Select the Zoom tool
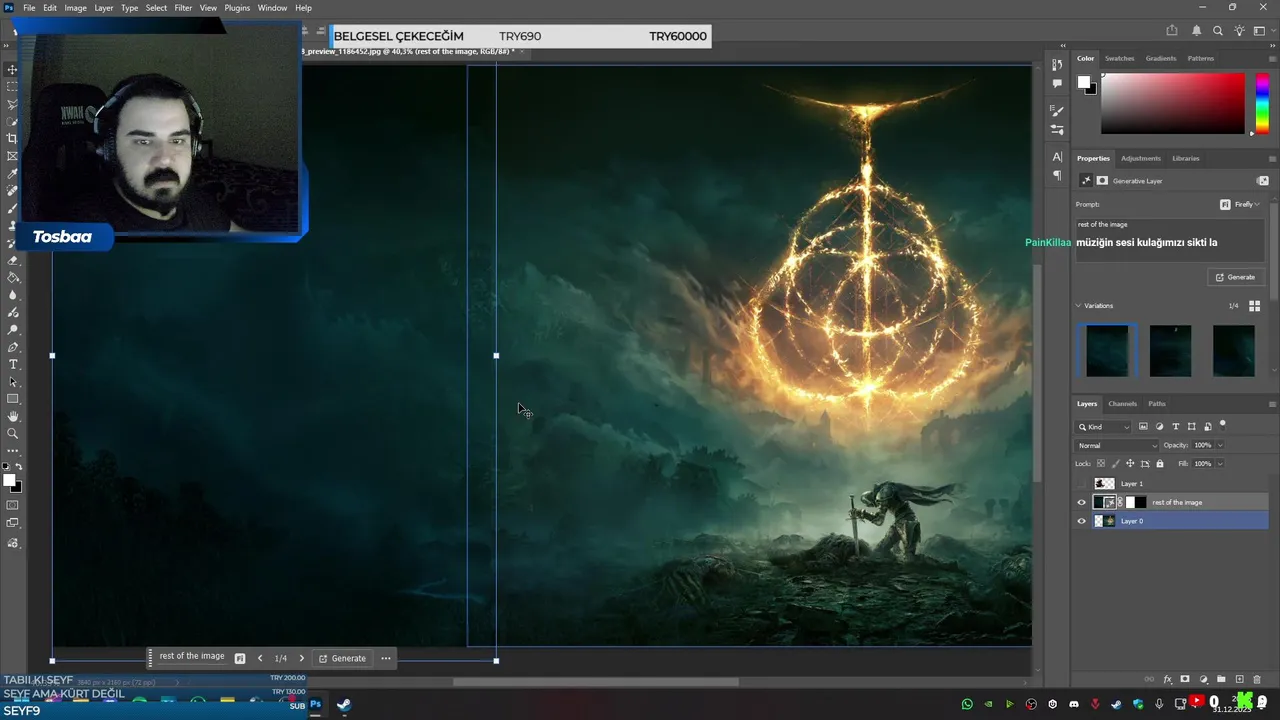This screenshot has height=720, width=1280. pyautogui.click(x=12, y=433)
